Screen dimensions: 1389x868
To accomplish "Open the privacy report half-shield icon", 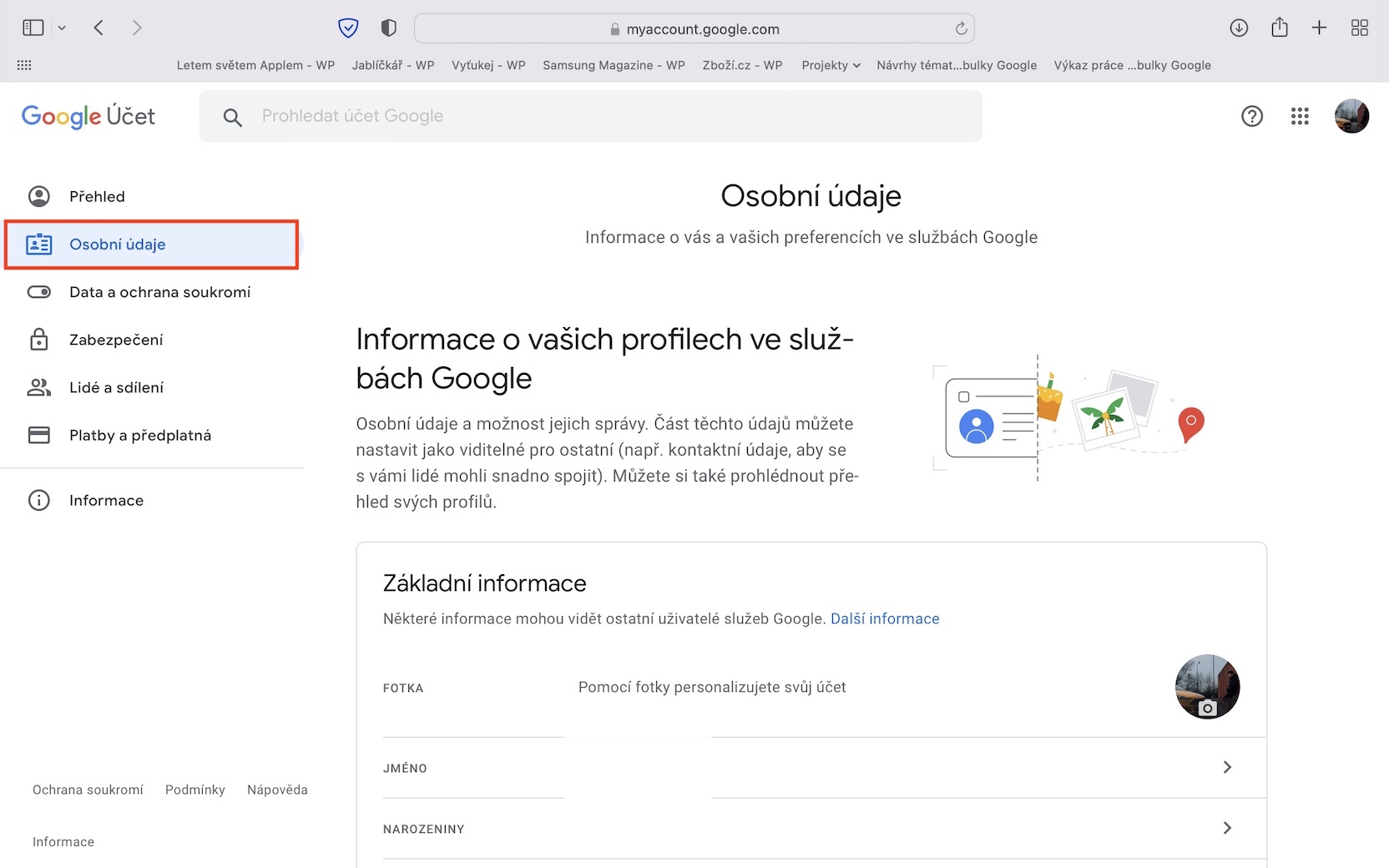I will point(388,28).
